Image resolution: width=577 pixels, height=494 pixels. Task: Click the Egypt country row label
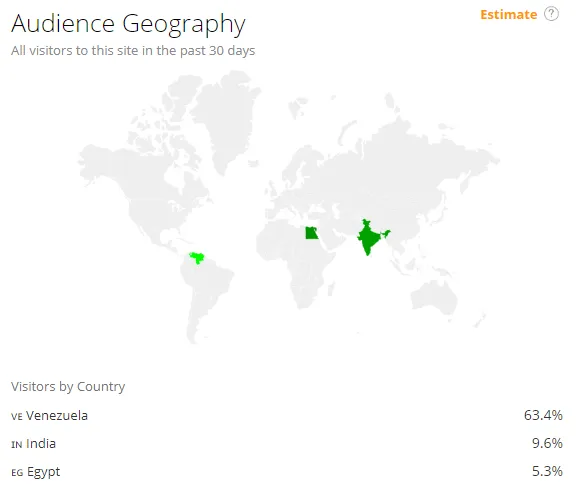(x=43, y=472)
